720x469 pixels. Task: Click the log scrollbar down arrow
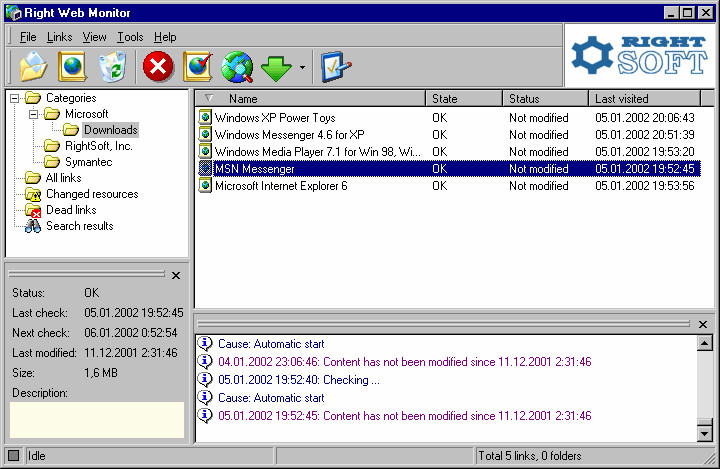point(705,433)
